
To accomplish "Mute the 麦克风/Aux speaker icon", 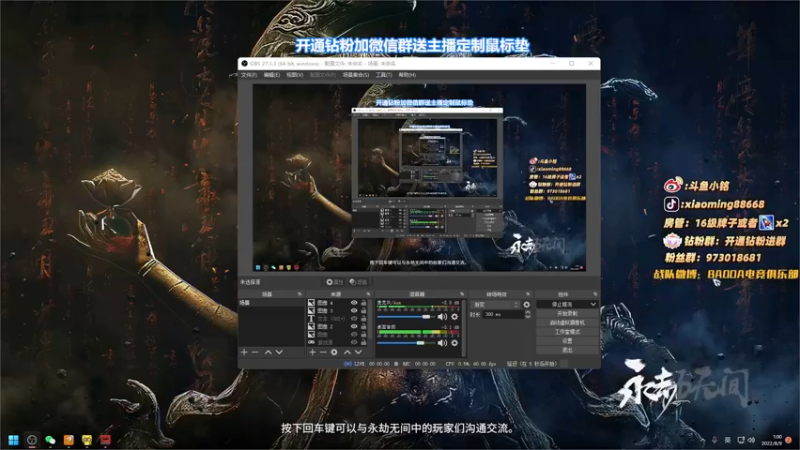I will tap(442, 317).
